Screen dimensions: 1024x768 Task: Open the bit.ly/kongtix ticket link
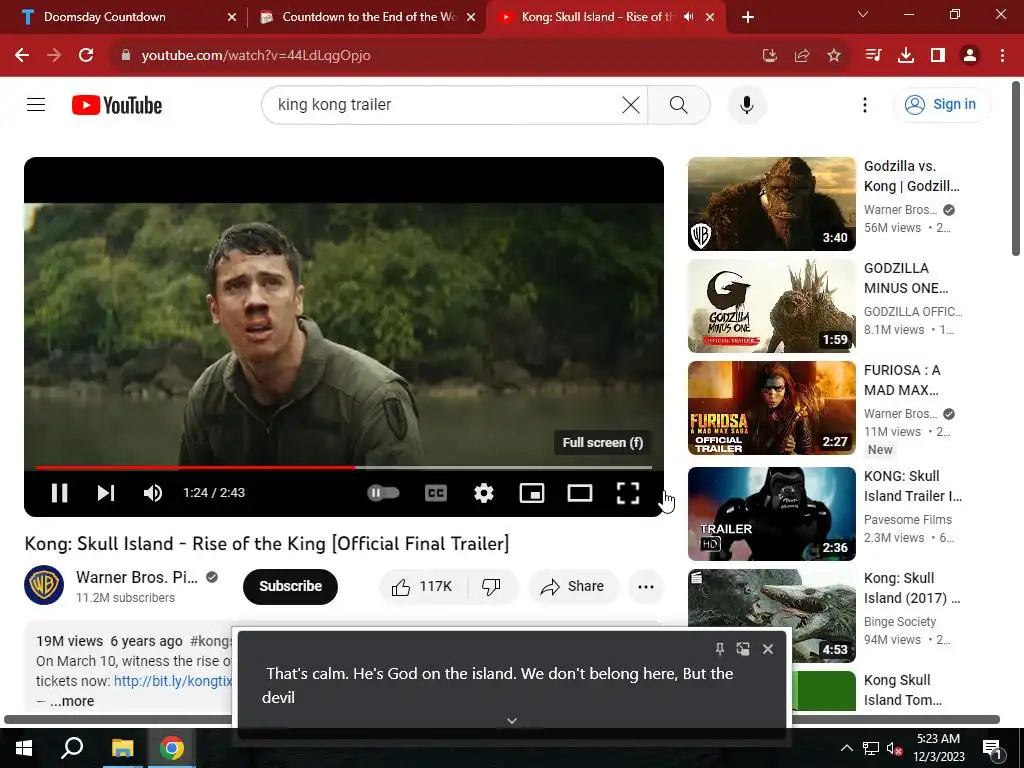(x=173, y=681)
